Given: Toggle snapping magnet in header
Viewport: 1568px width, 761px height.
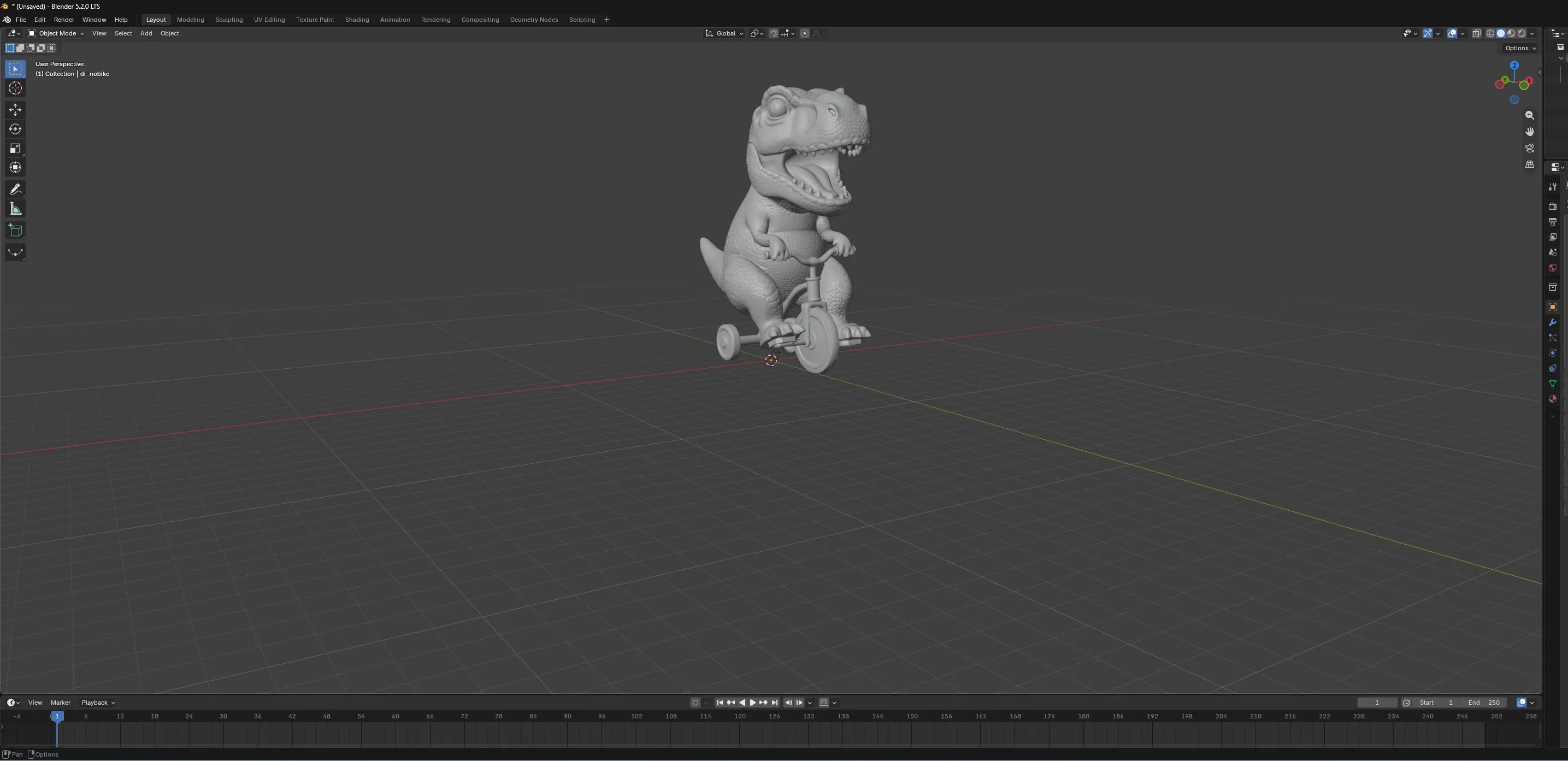Looking at the screenshot, I should 773,33.
